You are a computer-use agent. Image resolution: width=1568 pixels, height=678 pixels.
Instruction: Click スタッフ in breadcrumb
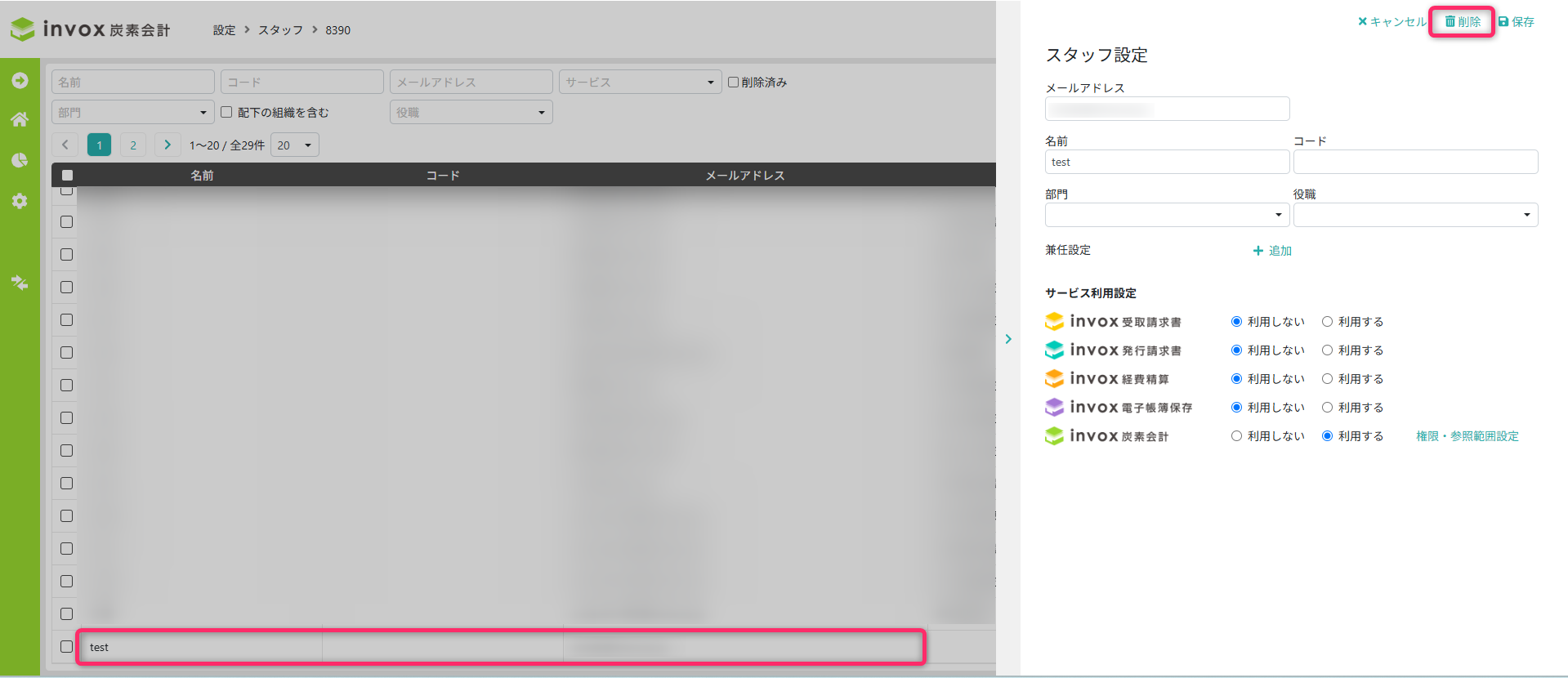coord(280,30)
